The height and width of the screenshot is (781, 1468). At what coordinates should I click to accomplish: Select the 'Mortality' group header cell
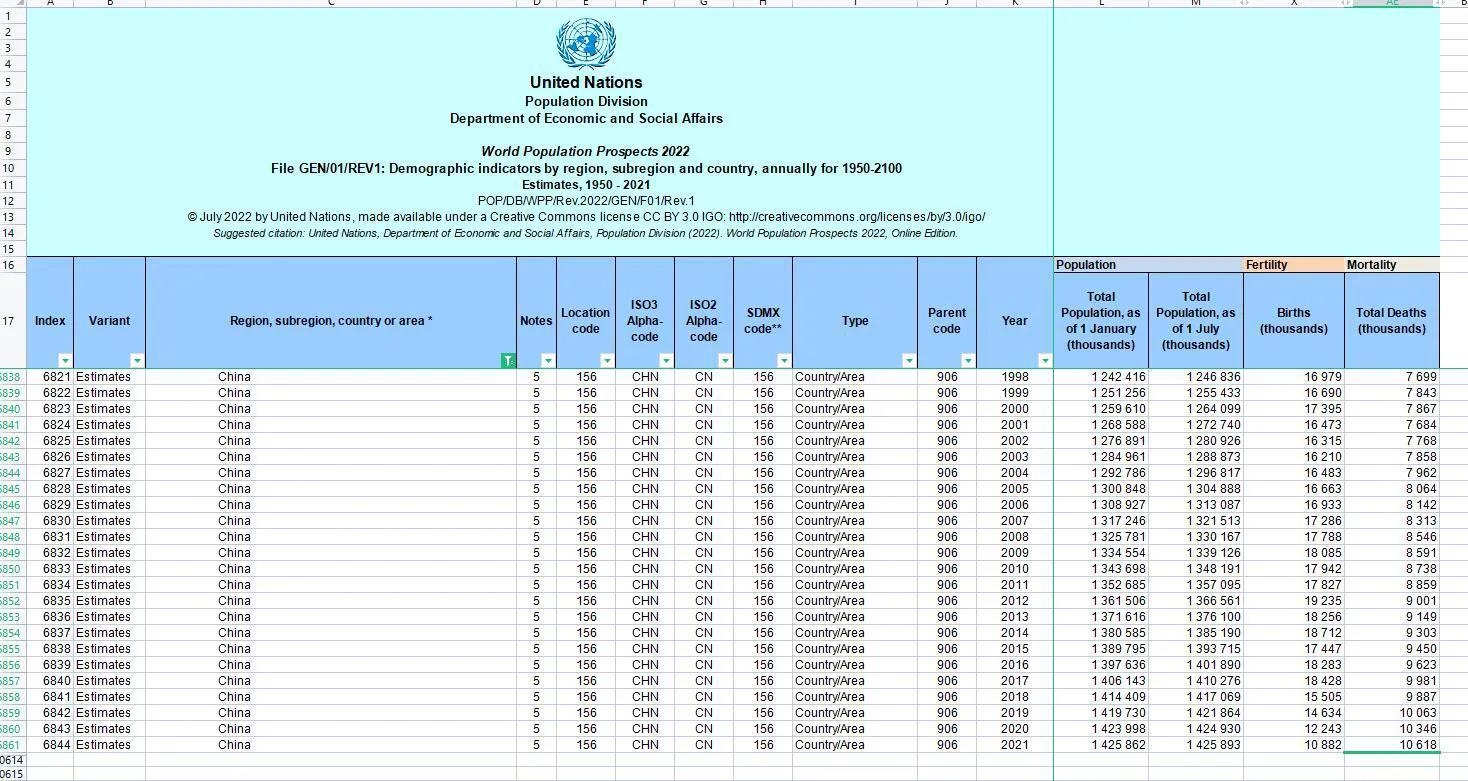click(x=1391, y=265)
